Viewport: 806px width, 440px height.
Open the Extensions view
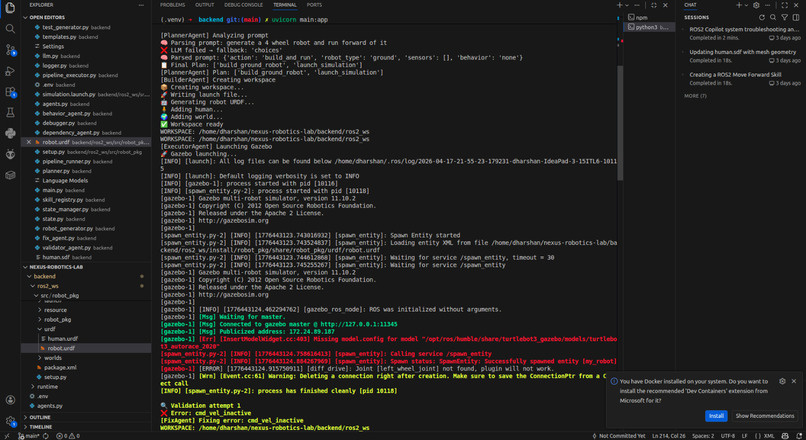10,92
